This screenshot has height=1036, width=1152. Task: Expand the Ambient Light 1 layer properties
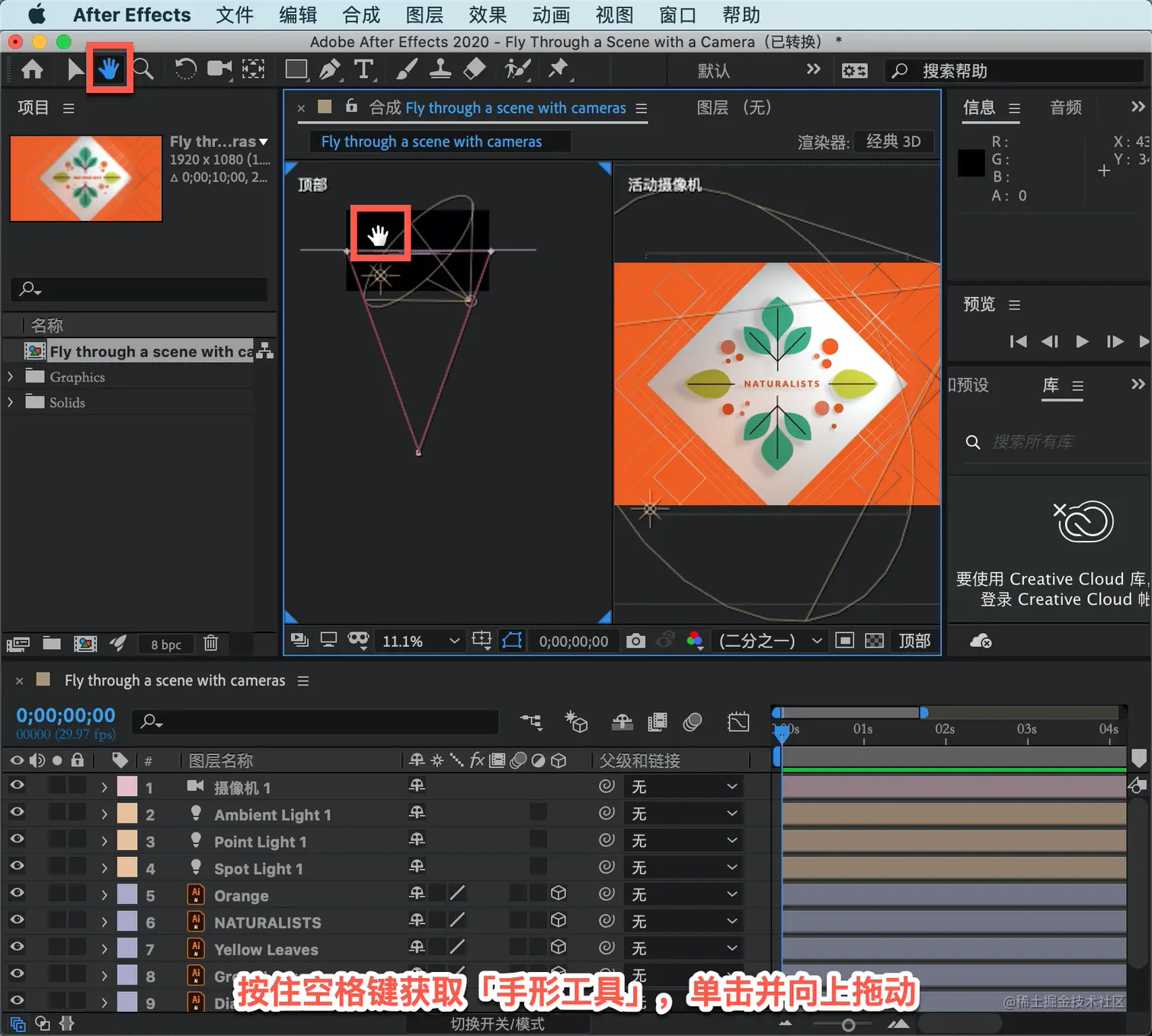(104, 814)
